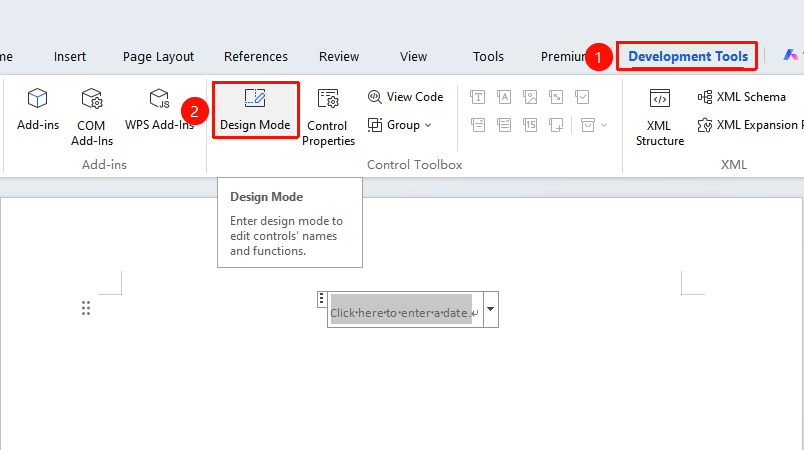Open the Review tab
The height and width of the screenshot is (450, 804).
coord(339,56)
